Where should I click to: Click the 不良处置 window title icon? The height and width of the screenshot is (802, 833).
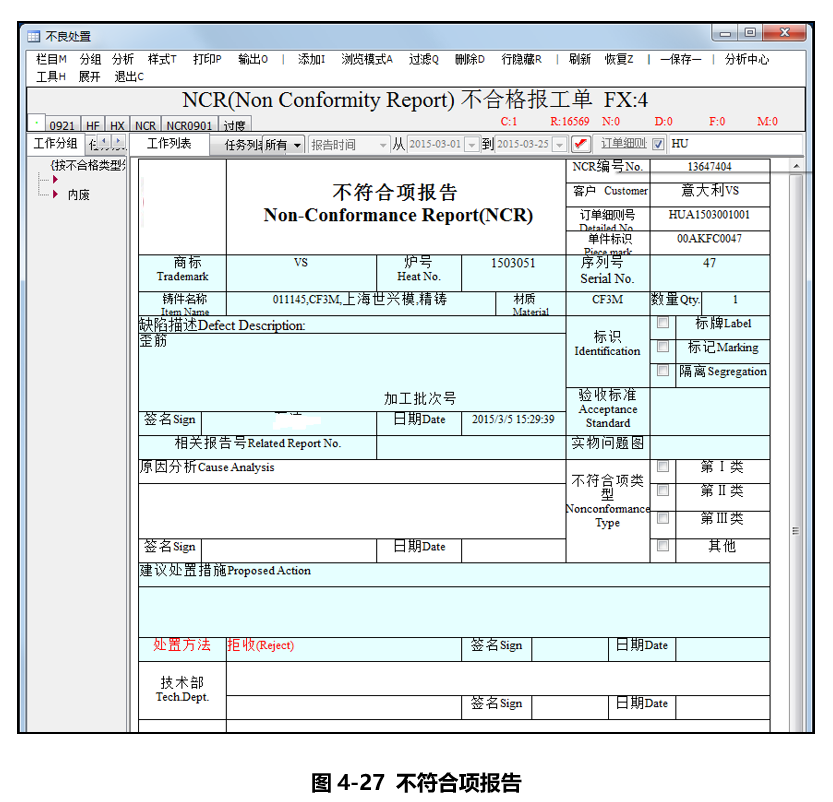[x=33, y=36]
